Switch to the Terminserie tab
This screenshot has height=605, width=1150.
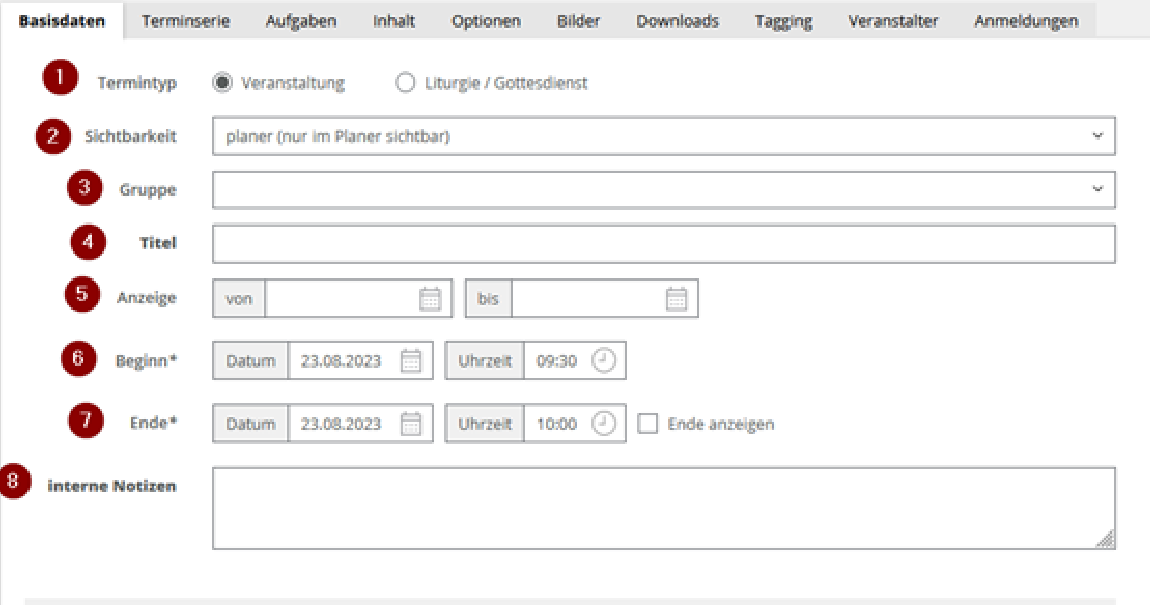184,21
